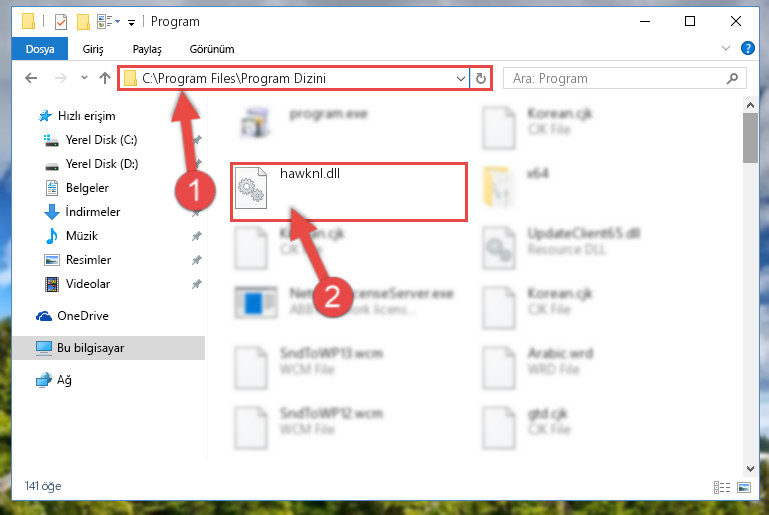Click the vertical scrollbar down arrow
The image size is (769, 515).
[750, 469]
